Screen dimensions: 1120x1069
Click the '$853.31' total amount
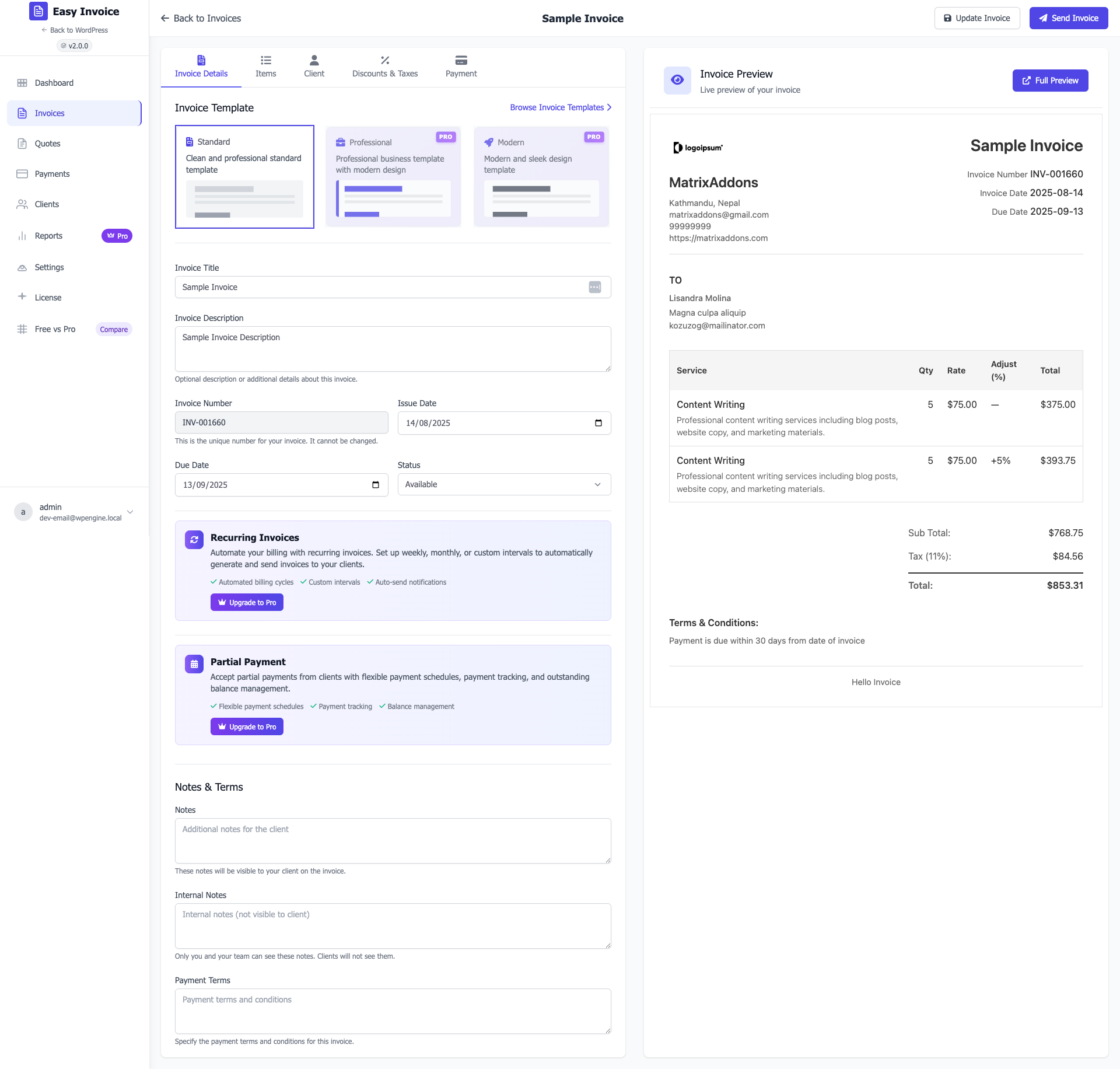click(1065, 585)
